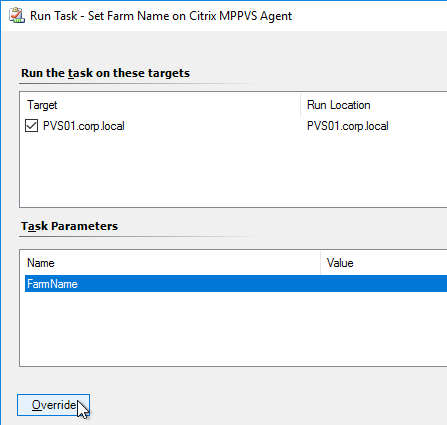Select the FarmName parameter row
This screenshot has height=425, width=447.
click(236, 284)
